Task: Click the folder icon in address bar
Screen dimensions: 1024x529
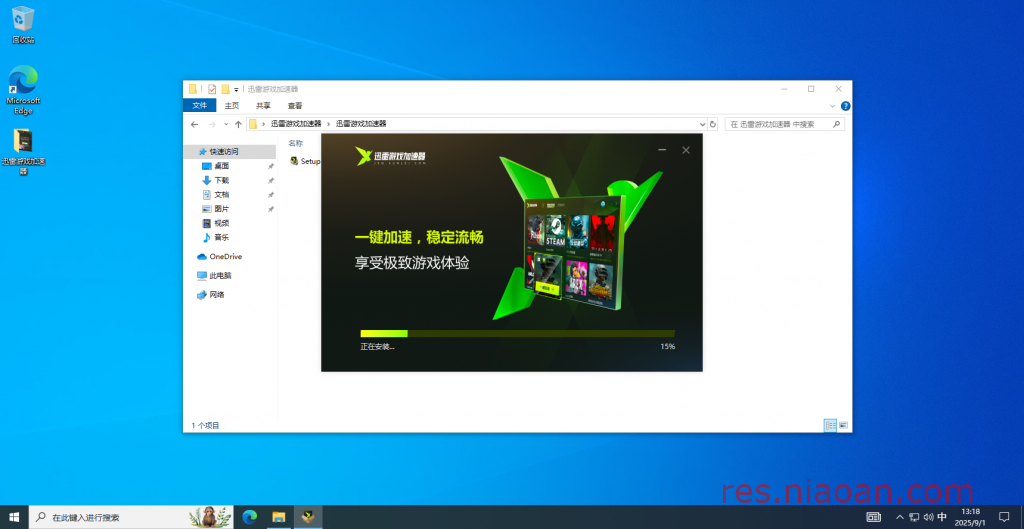Action: point(253,124)
